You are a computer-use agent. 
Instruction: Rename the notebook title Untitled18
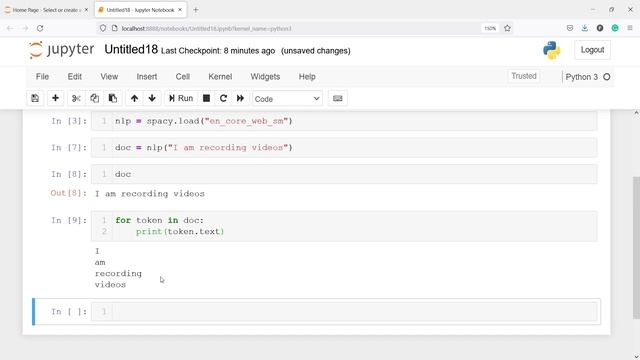[131, 49]
